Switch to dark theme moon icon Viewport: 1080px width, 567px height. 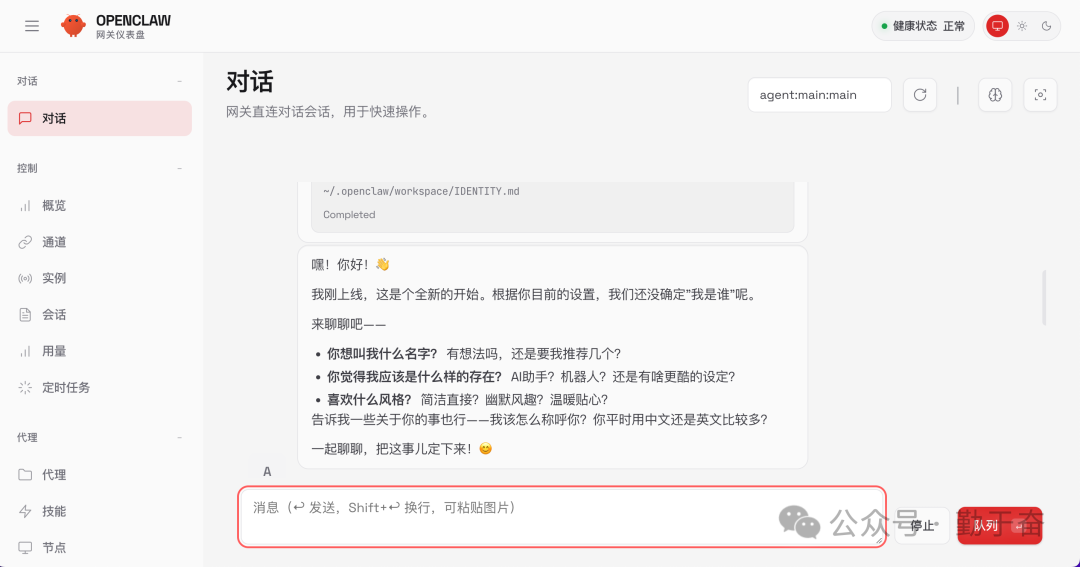pyautogui.click(x=1046, y=26)
